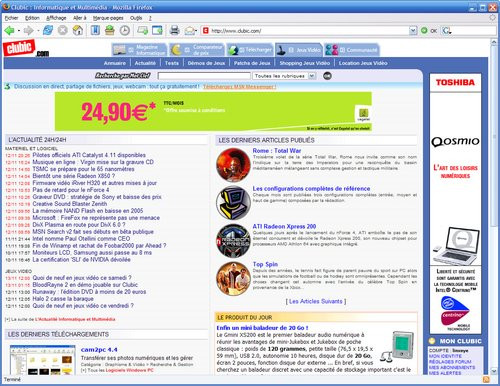Click the Annuaire navigation link
Viewport: 500px width, 386px height.
115,63
